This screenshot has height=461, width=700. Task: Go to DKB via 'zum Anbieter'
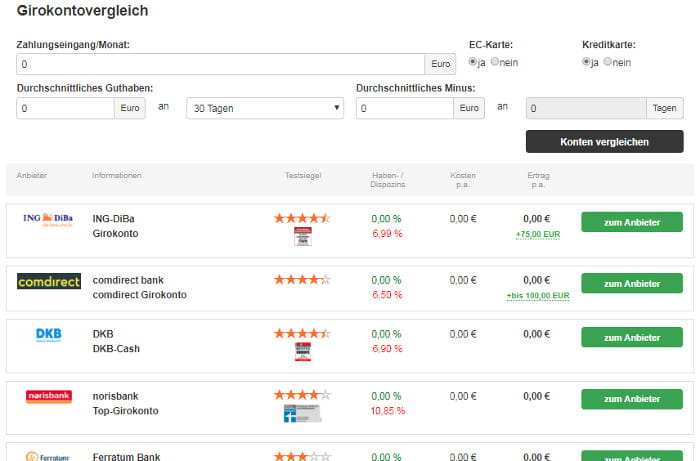(632, 337)
